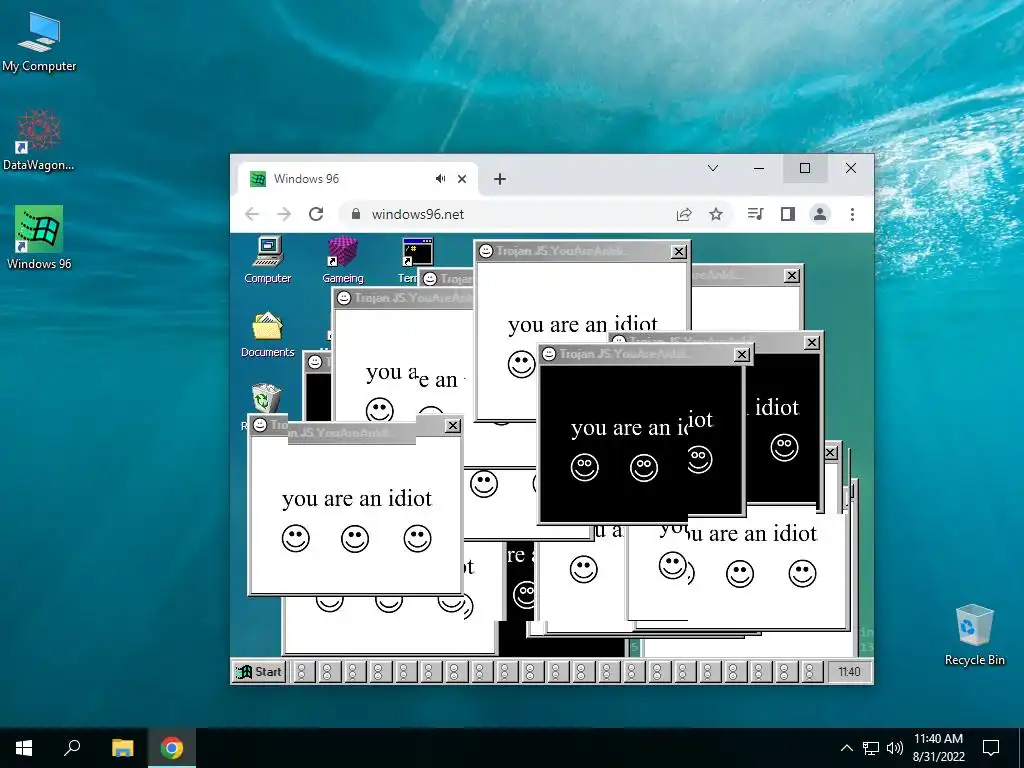This screenshot has height=768, width=1024.
Task: Close the front-left white idiot popup
Action: point(453,426)
